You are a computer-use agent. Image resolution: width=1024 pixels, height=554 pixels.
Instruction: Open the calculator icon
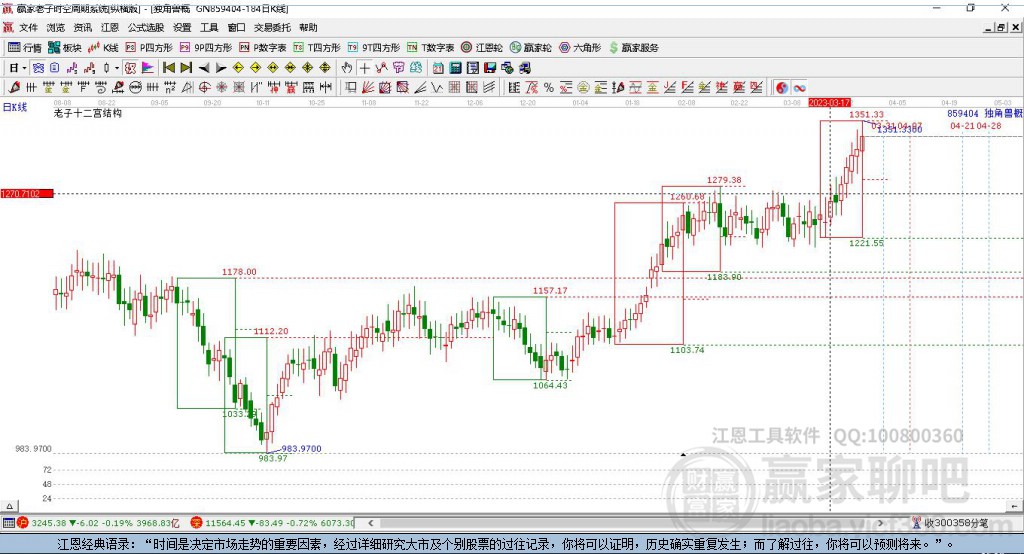[x=456, y=68]
